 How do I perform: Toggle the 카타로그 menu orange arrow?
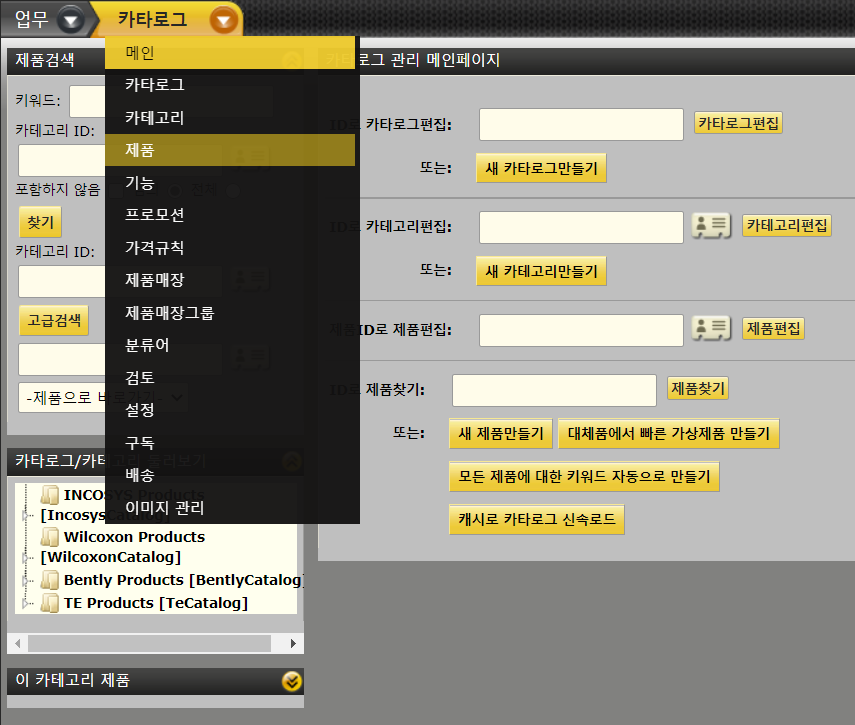pyautogui.click(x=225, y=19)
